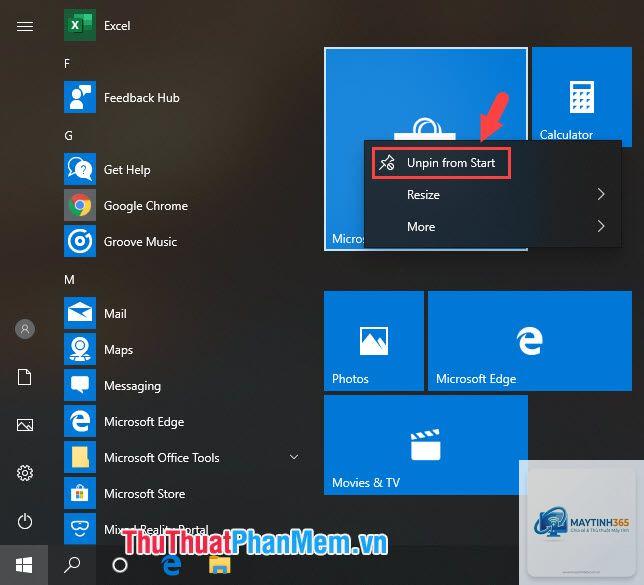Expand the More submenu arrow
Viewport: 644px width, 585px height.
tap(601, 226)
